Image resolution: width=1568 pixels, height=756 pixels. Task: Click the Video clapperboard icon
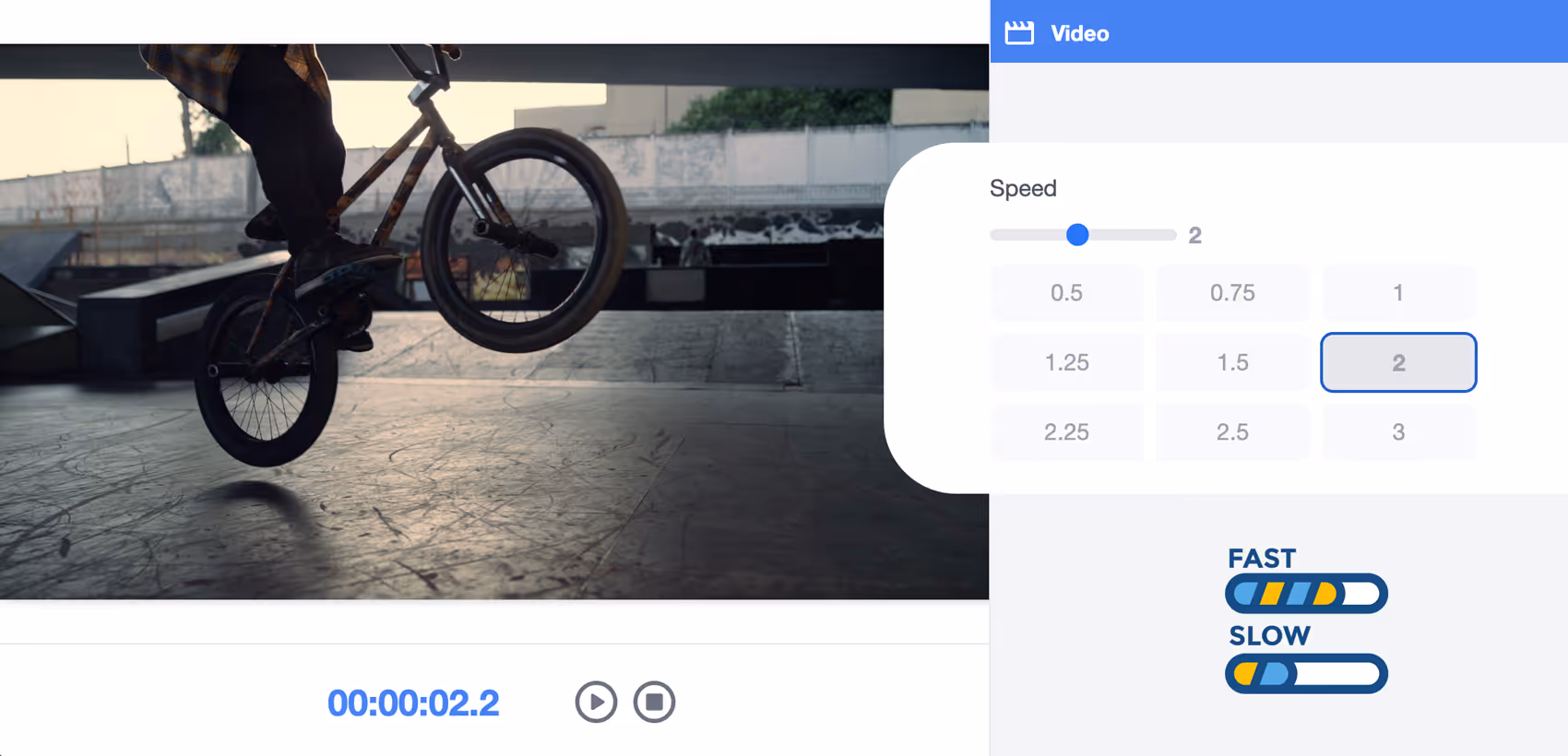pos(1019,33)
